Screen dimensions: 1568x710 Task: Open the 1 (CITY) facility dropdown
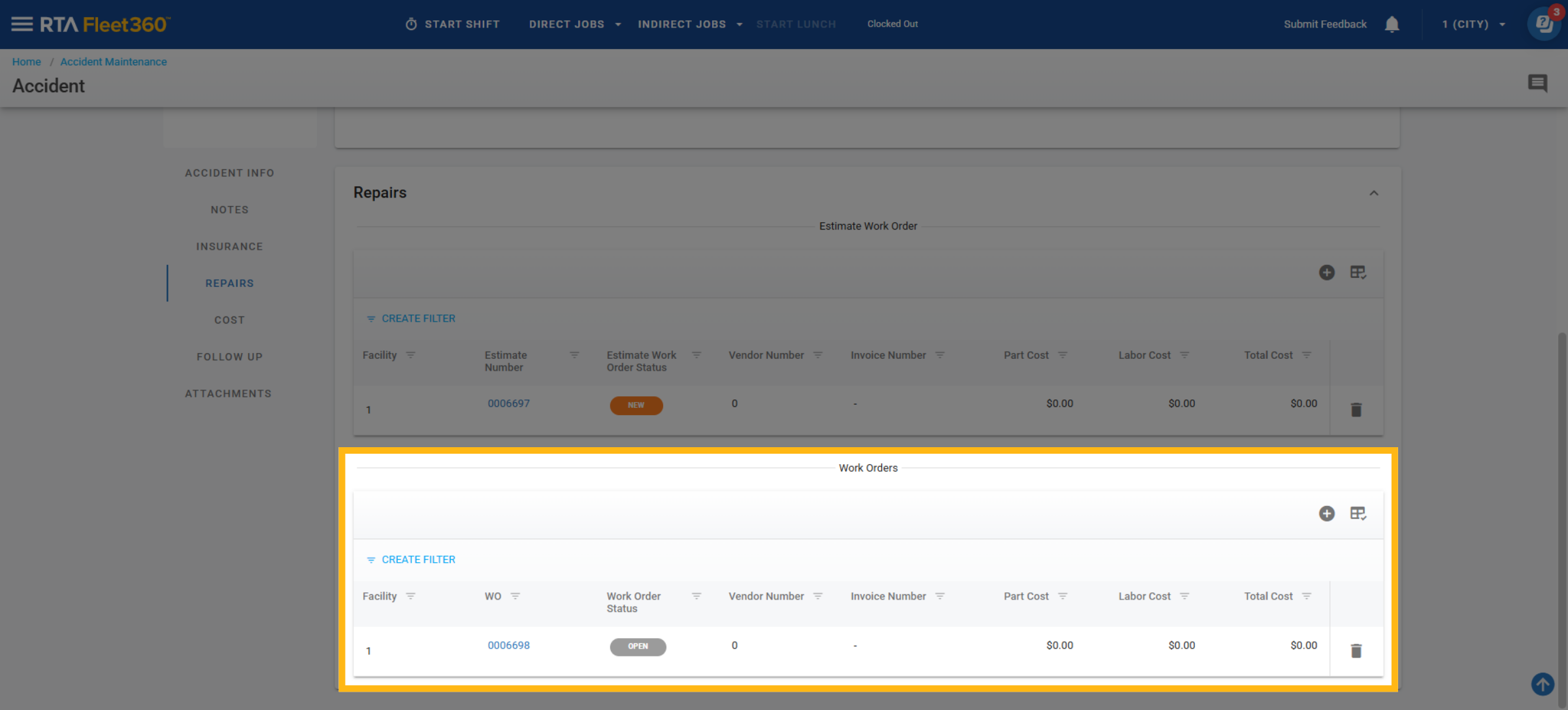coord(1473,24)
